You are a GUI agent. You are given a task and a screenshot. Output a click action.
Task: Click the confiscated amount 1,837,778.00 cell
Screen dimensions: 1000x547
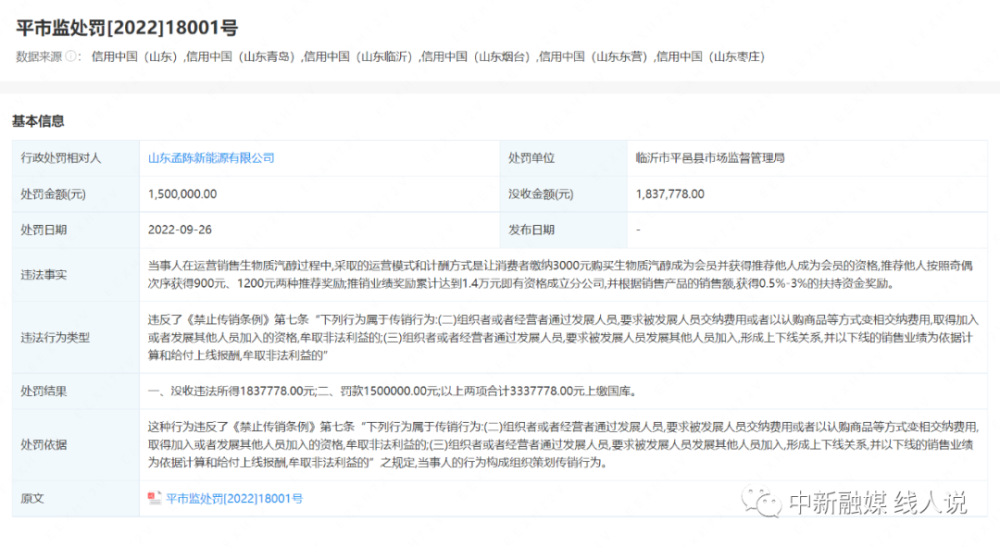807,194
